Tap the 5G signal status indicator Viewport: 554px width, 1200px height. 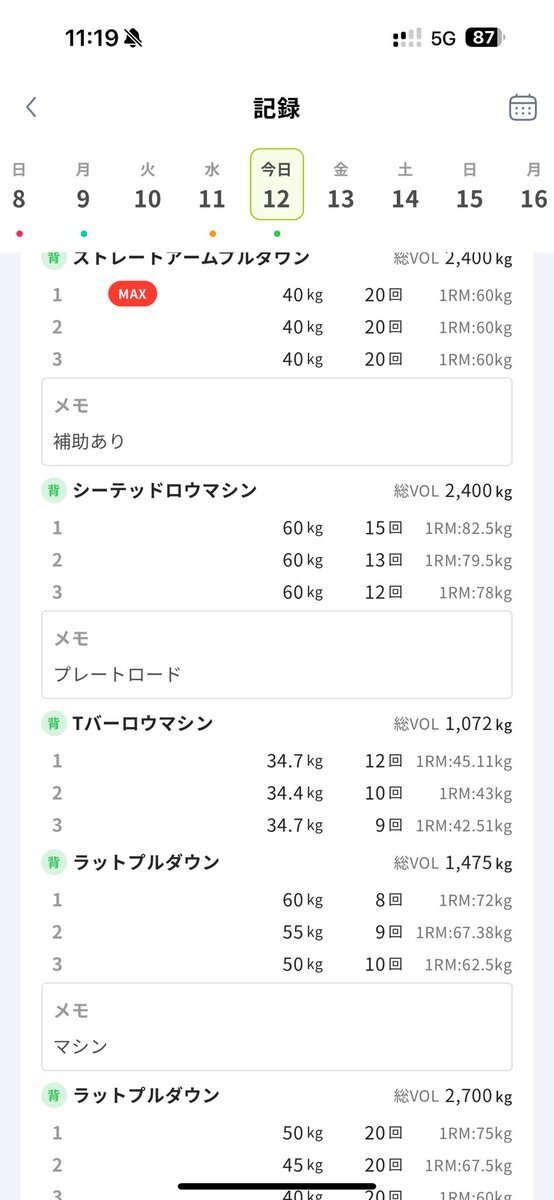coord(443,38)
